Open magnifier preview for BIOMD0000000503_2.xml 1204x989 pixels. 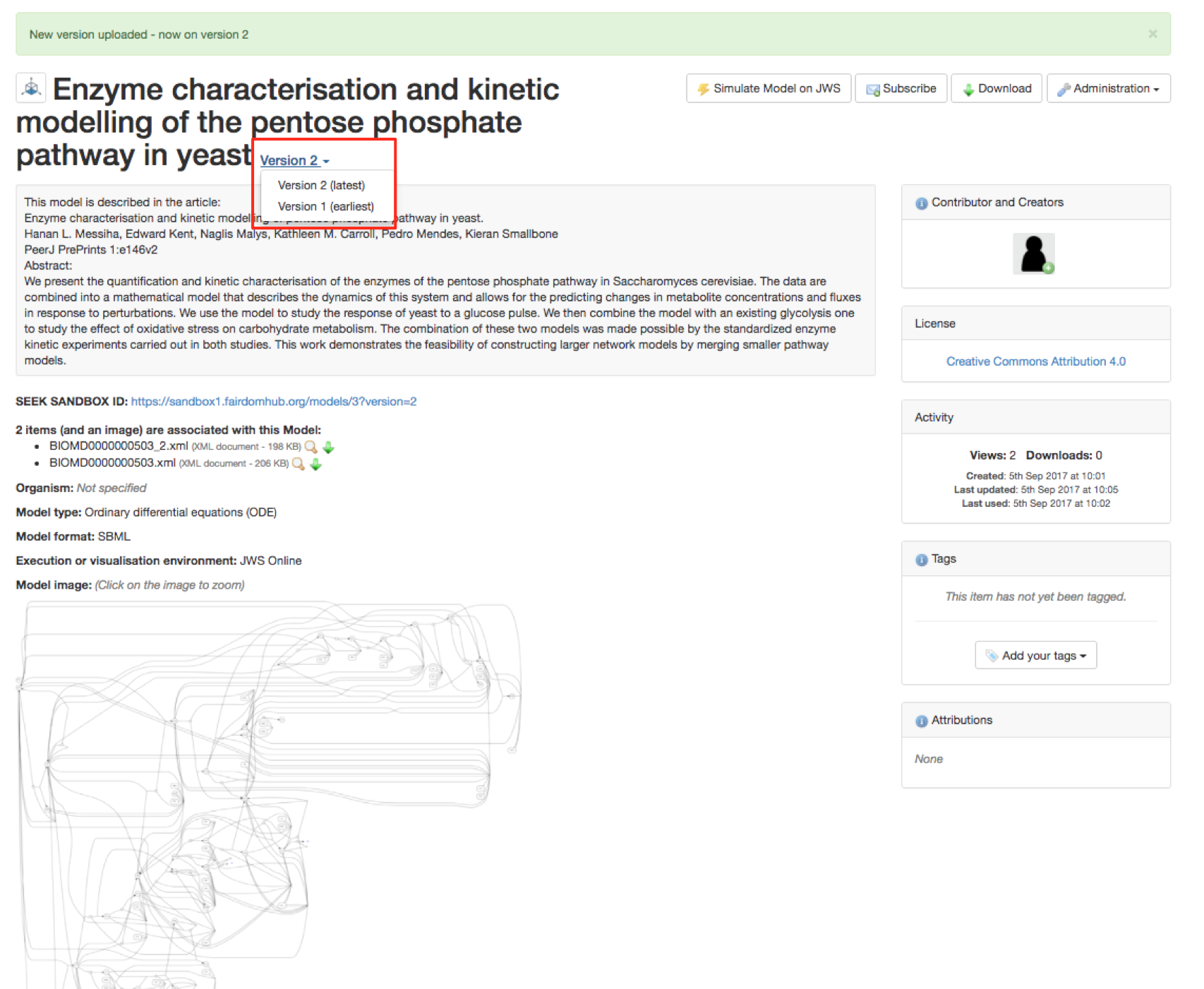tap(311, 447)
